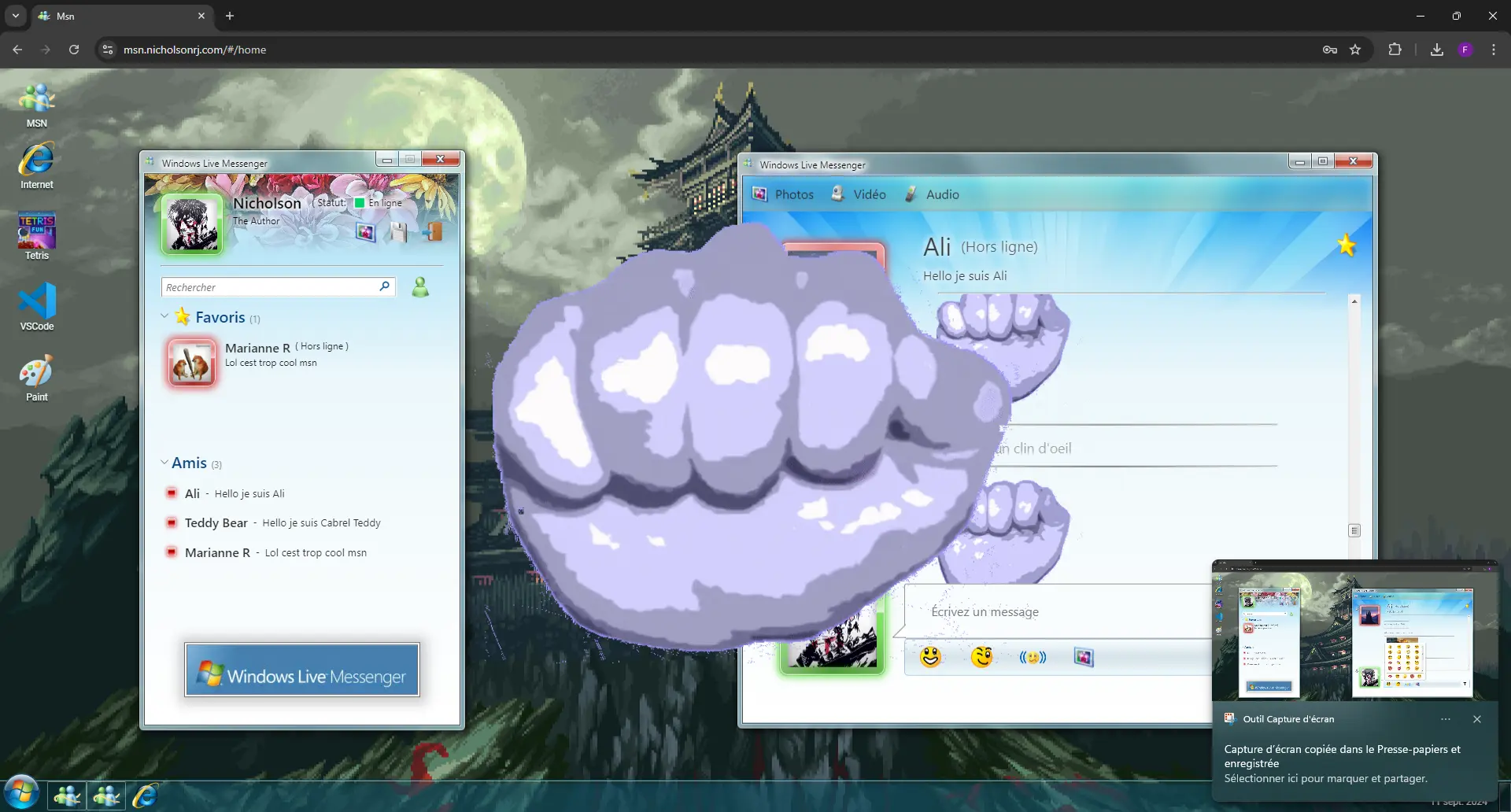1511x812 pixels.
Task: Click the floppy disk save icon
Action: click(399, 232)
